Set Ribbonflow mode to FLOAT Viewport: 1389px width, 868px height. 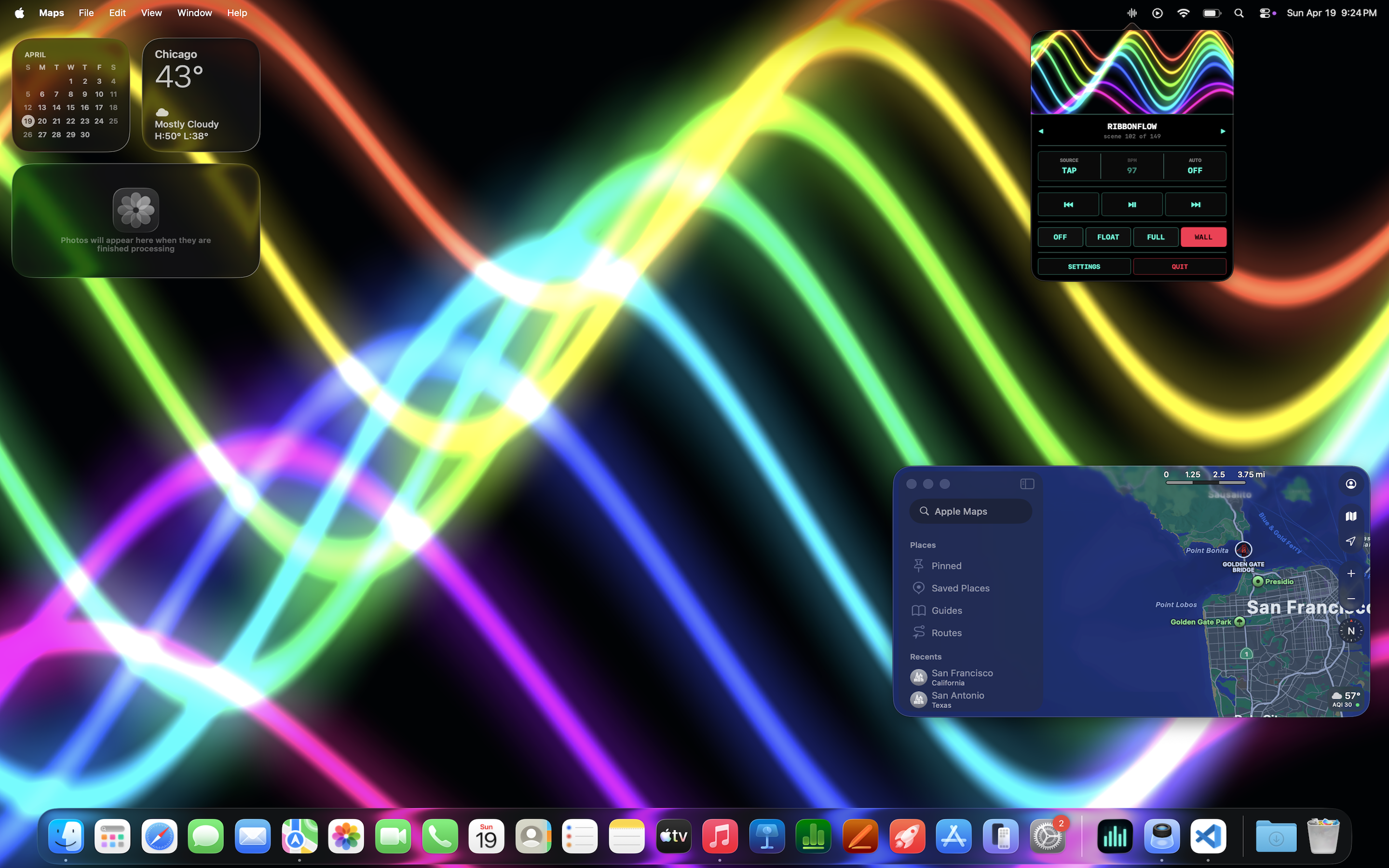[x=1108, y=237]
